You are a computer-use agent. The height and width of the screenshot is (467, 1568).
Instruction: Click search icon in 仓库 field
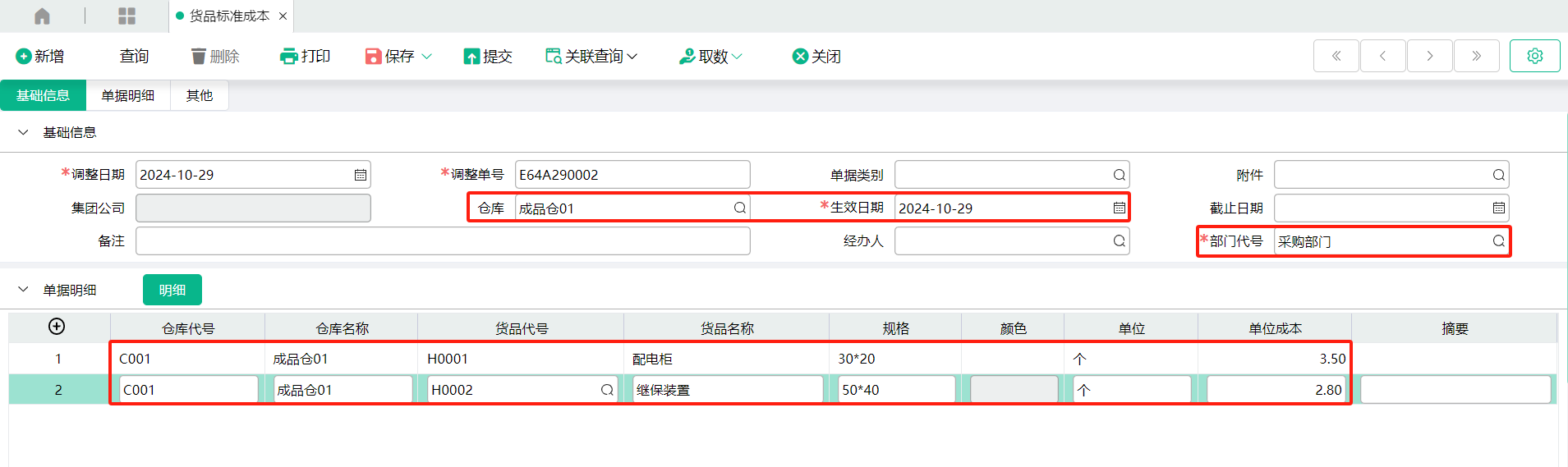pos(739,208)
